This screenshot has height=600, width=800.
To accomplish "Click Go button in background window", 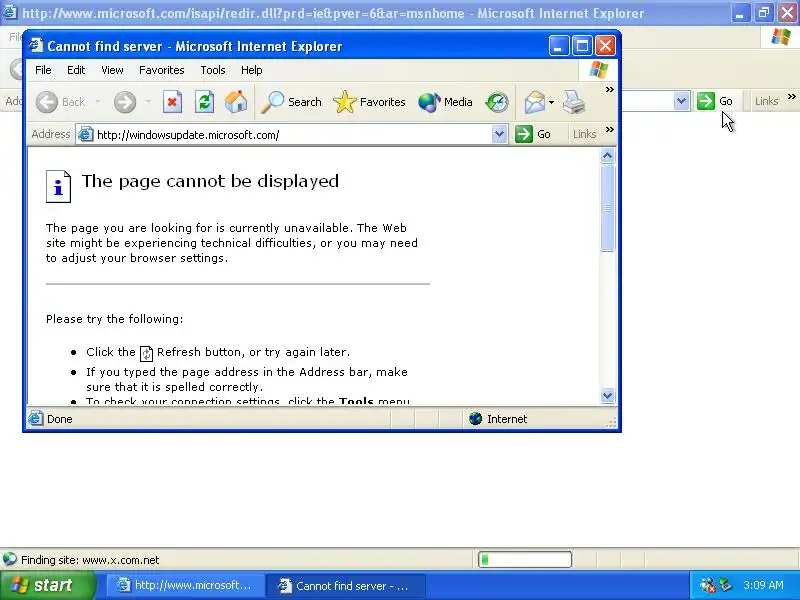I will click(x=715, y=101).
